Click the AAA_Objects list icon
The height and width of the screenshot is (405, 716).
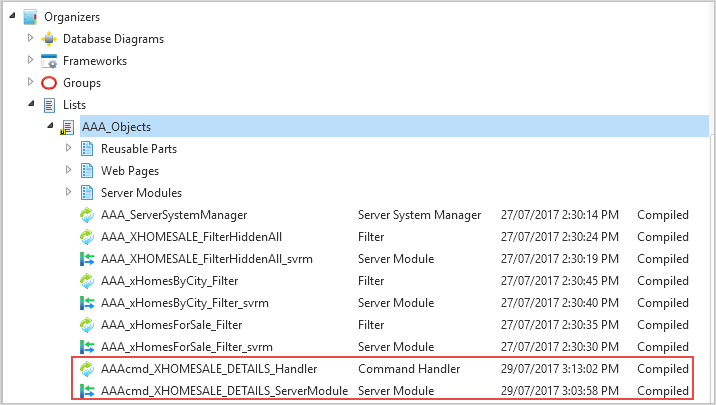coord(67,127)
